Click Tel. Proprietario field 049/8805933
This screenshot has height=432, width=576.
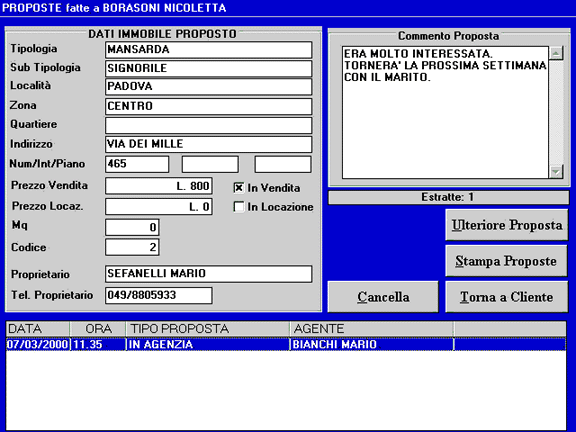pyautogui.click(x=159, y=295)
